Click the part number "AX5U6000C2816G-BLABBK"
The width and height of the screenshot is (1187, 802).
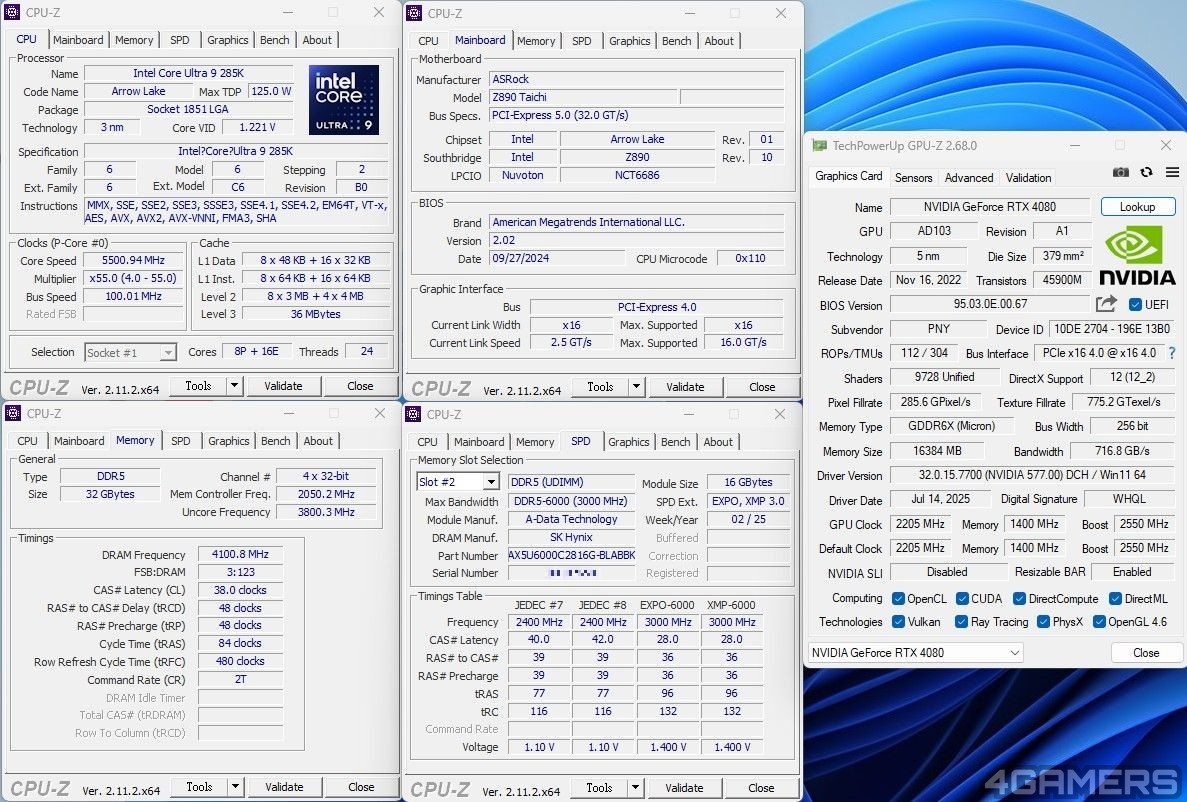pyautogui.click(x=572, y=555)
